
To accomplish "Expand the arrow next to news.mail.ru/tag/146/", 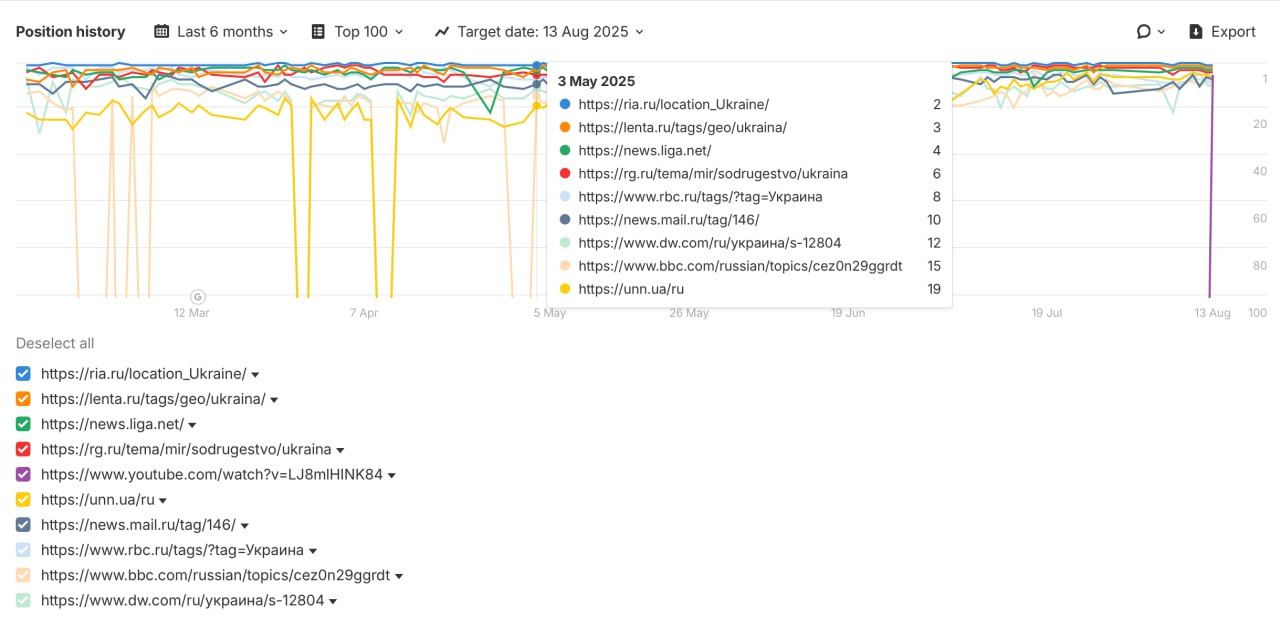I will (x=244, y=526).
